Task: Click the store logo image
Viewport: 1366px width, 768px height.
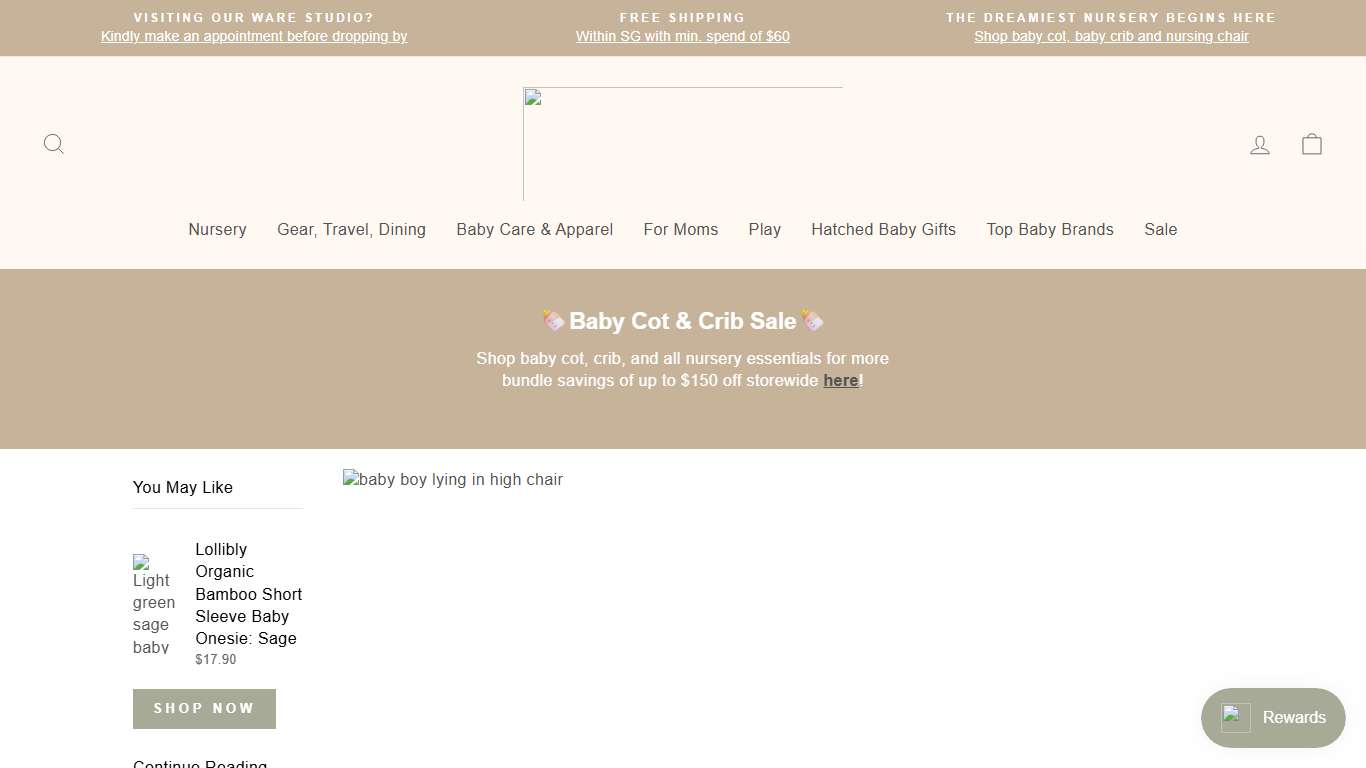Action: [x=682, y=143]
